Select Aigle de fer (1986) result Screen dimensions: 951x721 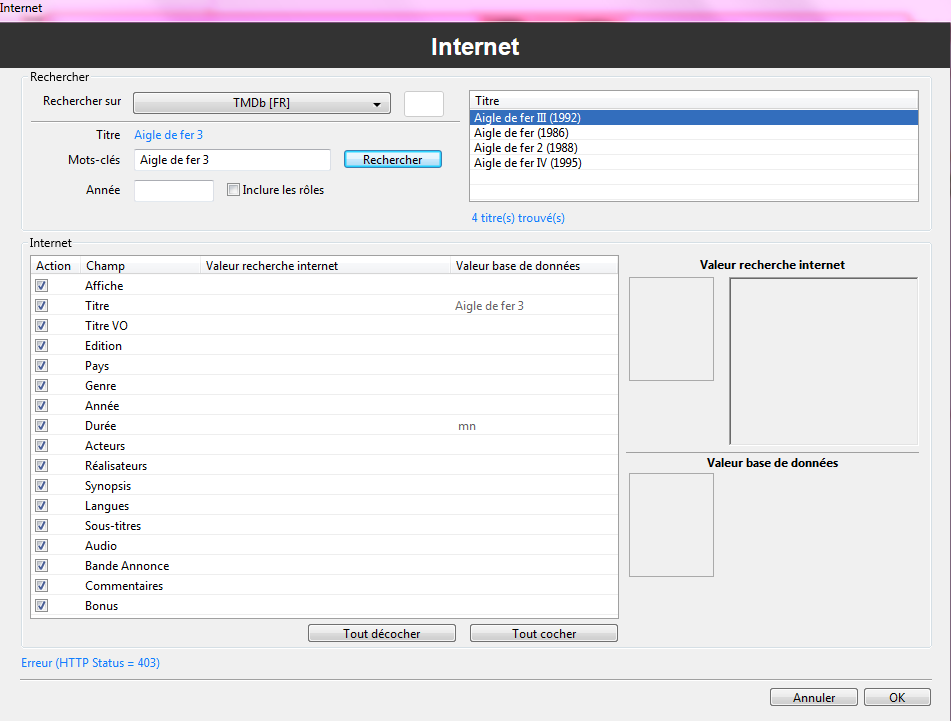520,133
